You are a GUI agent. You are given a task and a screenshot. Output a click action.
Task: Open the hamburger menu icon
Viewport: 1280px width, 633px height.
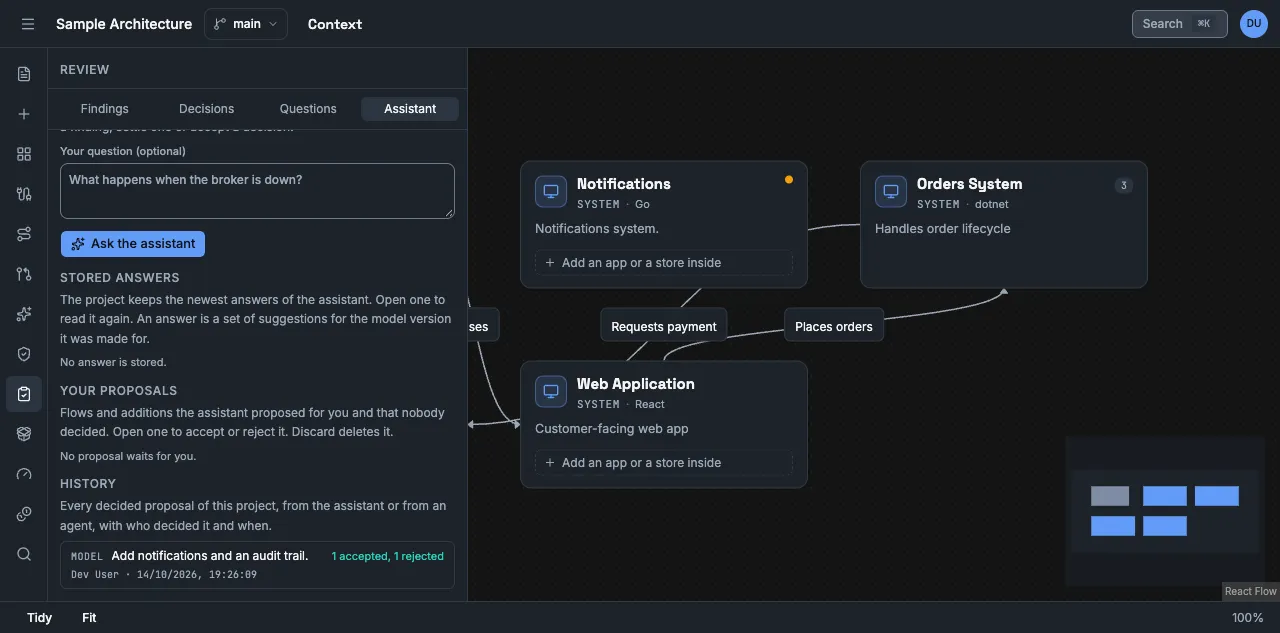click(27, 24)
